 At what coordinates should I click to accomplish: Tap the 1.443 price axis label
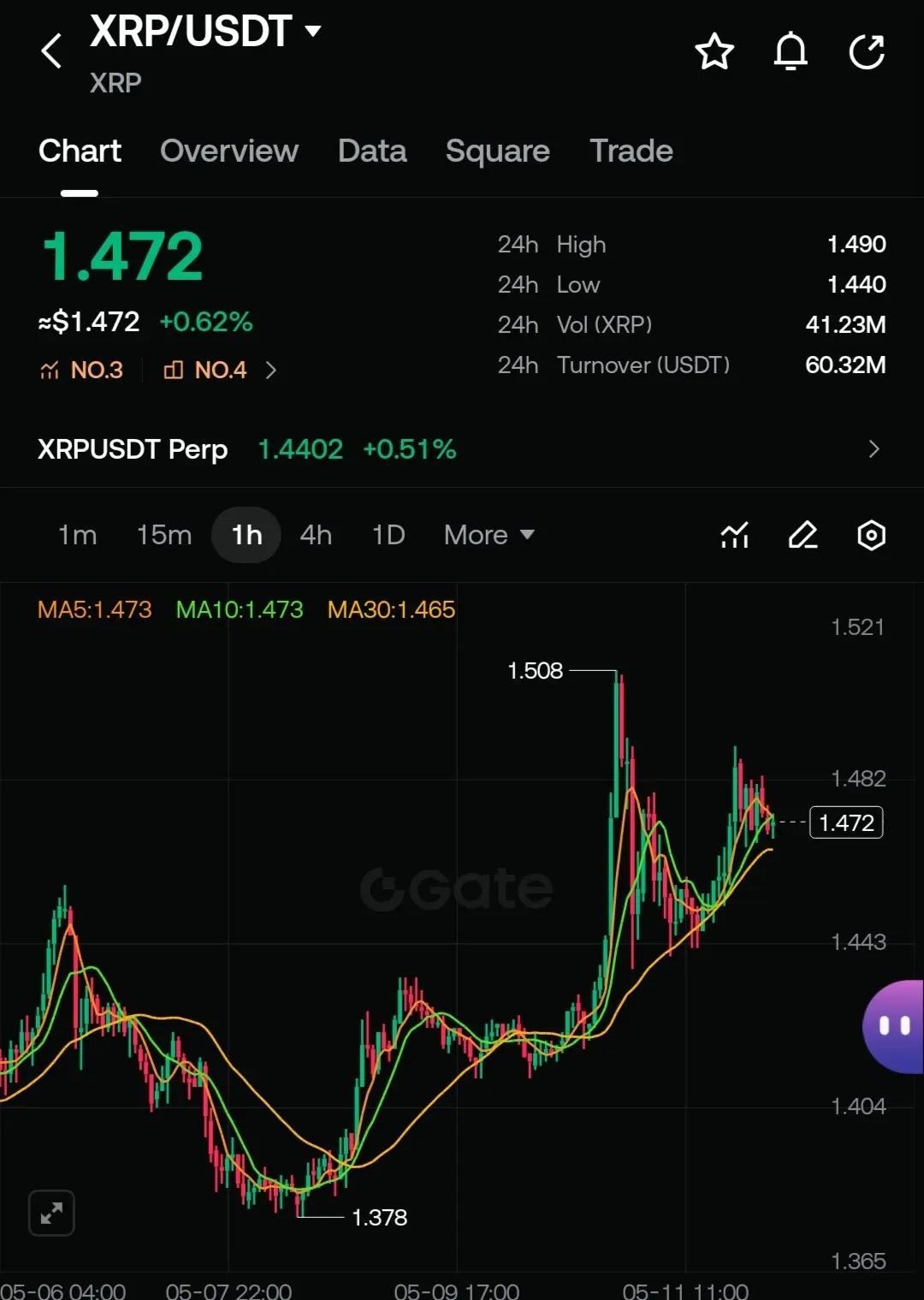858,942
